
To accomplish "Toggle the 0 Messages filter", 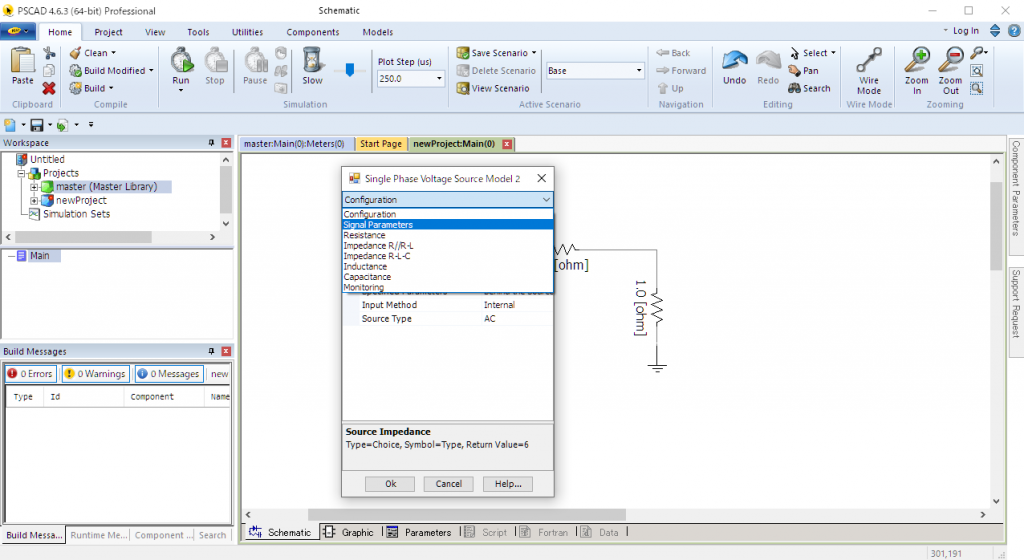I will click(x=168, y=374).
